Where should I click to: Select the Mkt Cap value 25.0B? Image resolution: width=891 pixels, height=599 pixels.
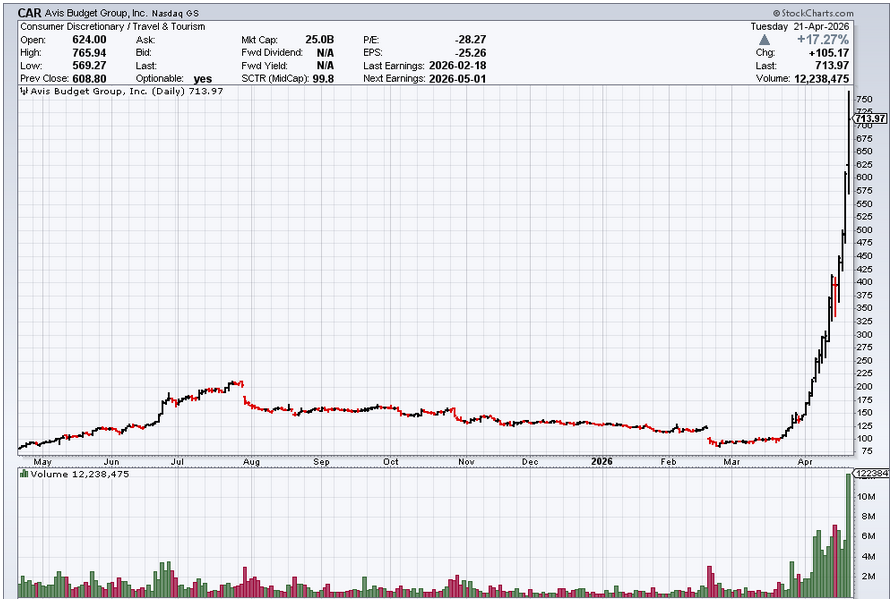coord(319,40)
